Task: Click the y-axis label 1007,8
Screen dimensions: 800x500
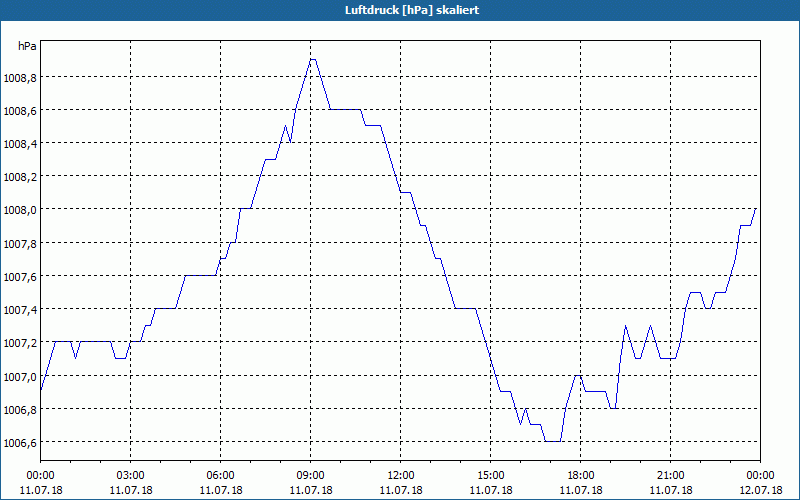Action: click(x=20, y=244)
